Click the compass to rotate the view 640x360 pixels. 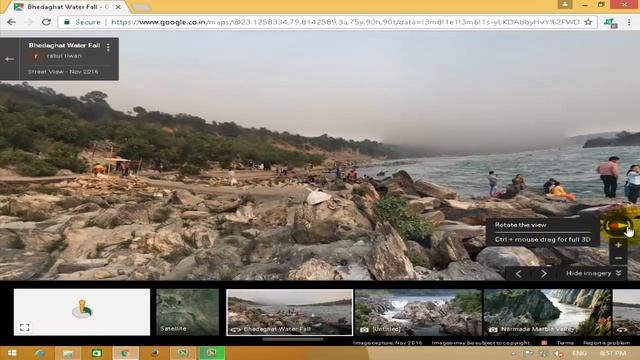[x=618, y=225]
